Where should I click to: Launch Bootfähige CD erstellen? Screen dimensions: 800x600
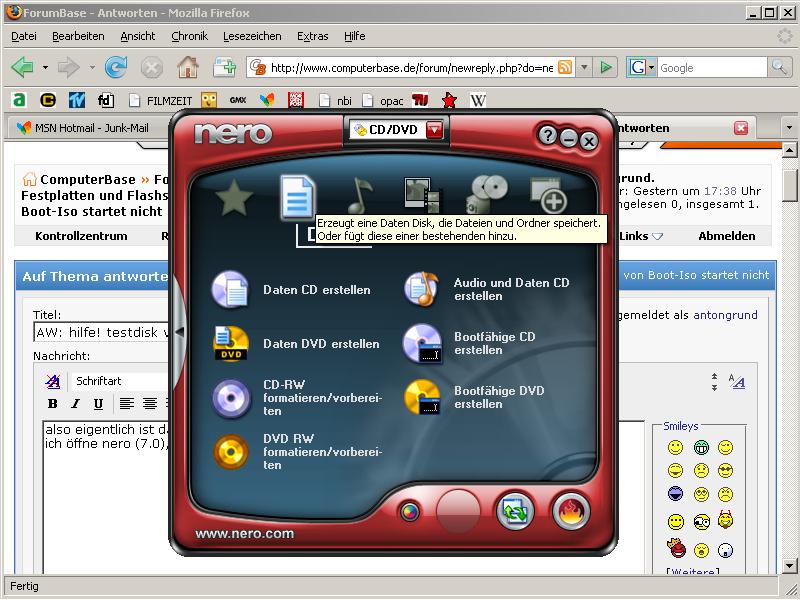[469, 343]
